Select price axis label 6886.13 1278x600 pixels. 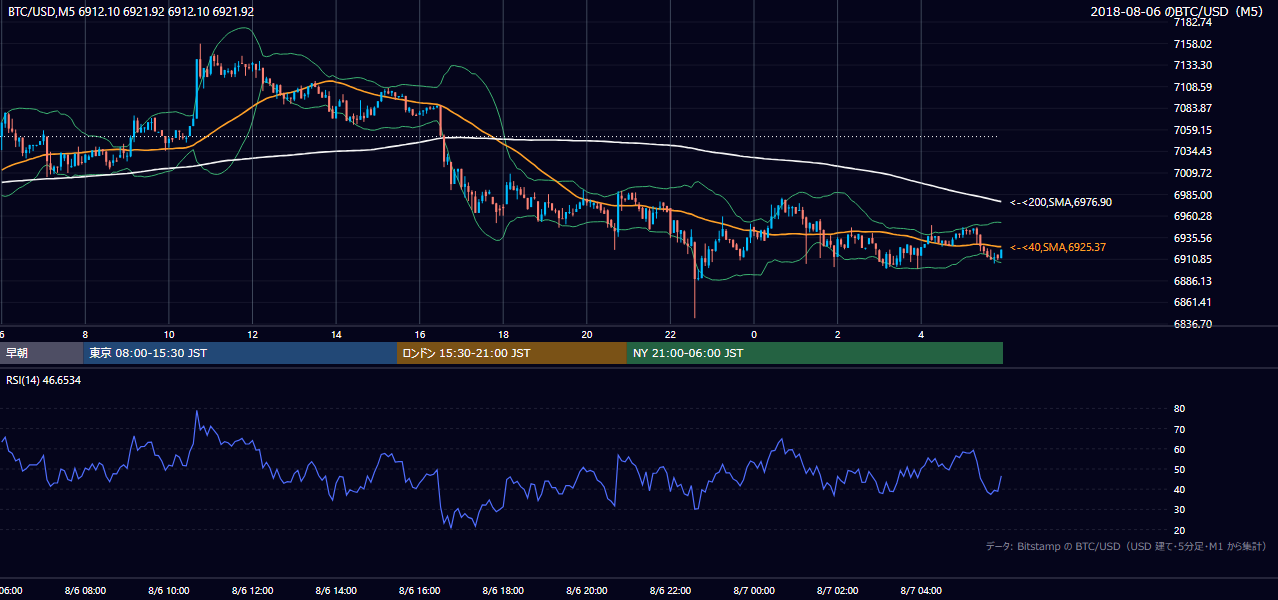point(1193,281)
